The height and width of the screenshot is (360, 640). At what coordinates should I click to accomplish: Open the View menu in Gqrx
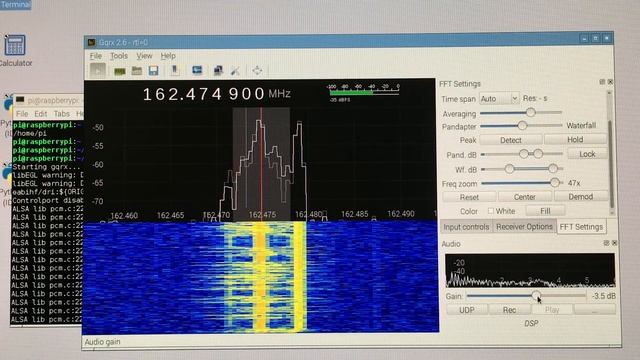[144, 56]
